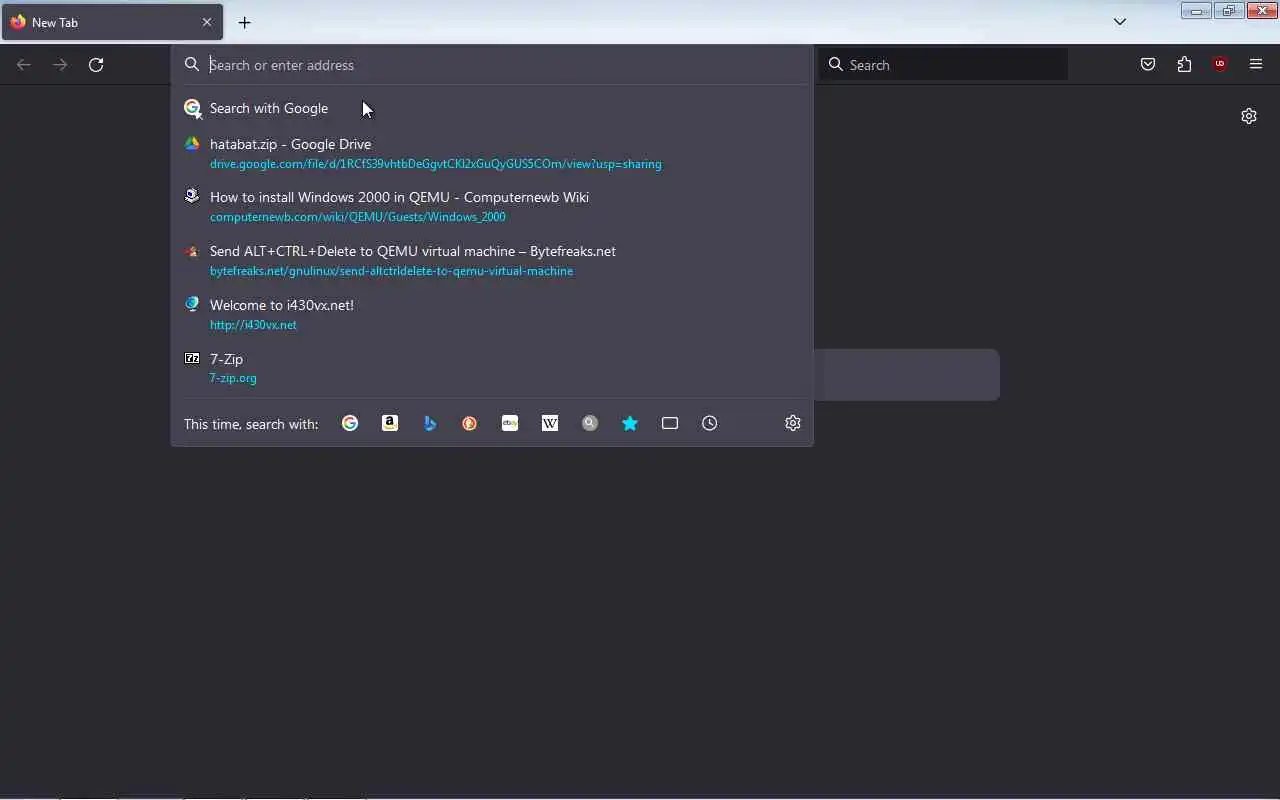Open Save to Pocket button

(x=1148, y=64)
